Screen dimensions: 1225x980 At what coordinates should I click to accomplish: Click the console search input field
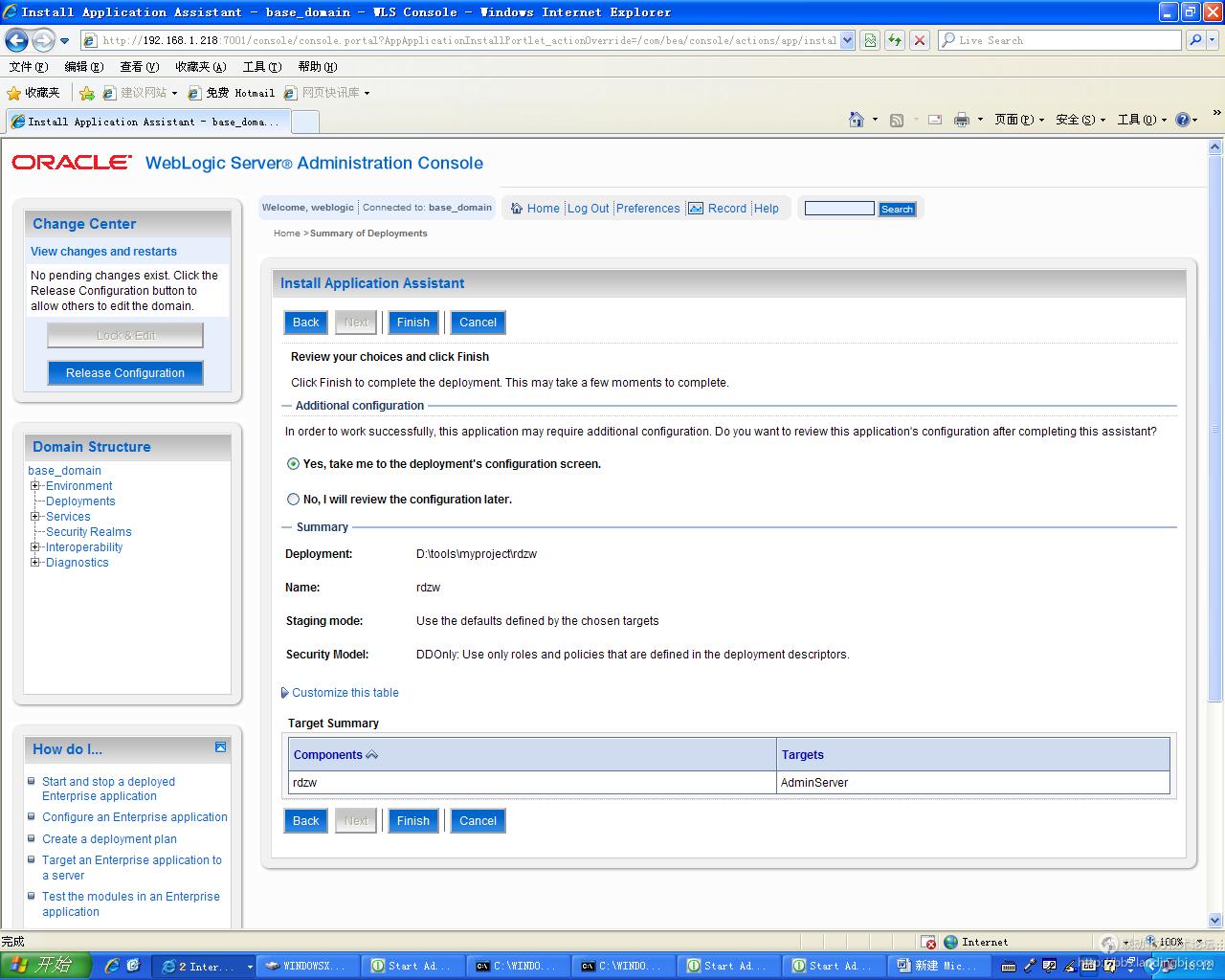(x=839, y=209)
